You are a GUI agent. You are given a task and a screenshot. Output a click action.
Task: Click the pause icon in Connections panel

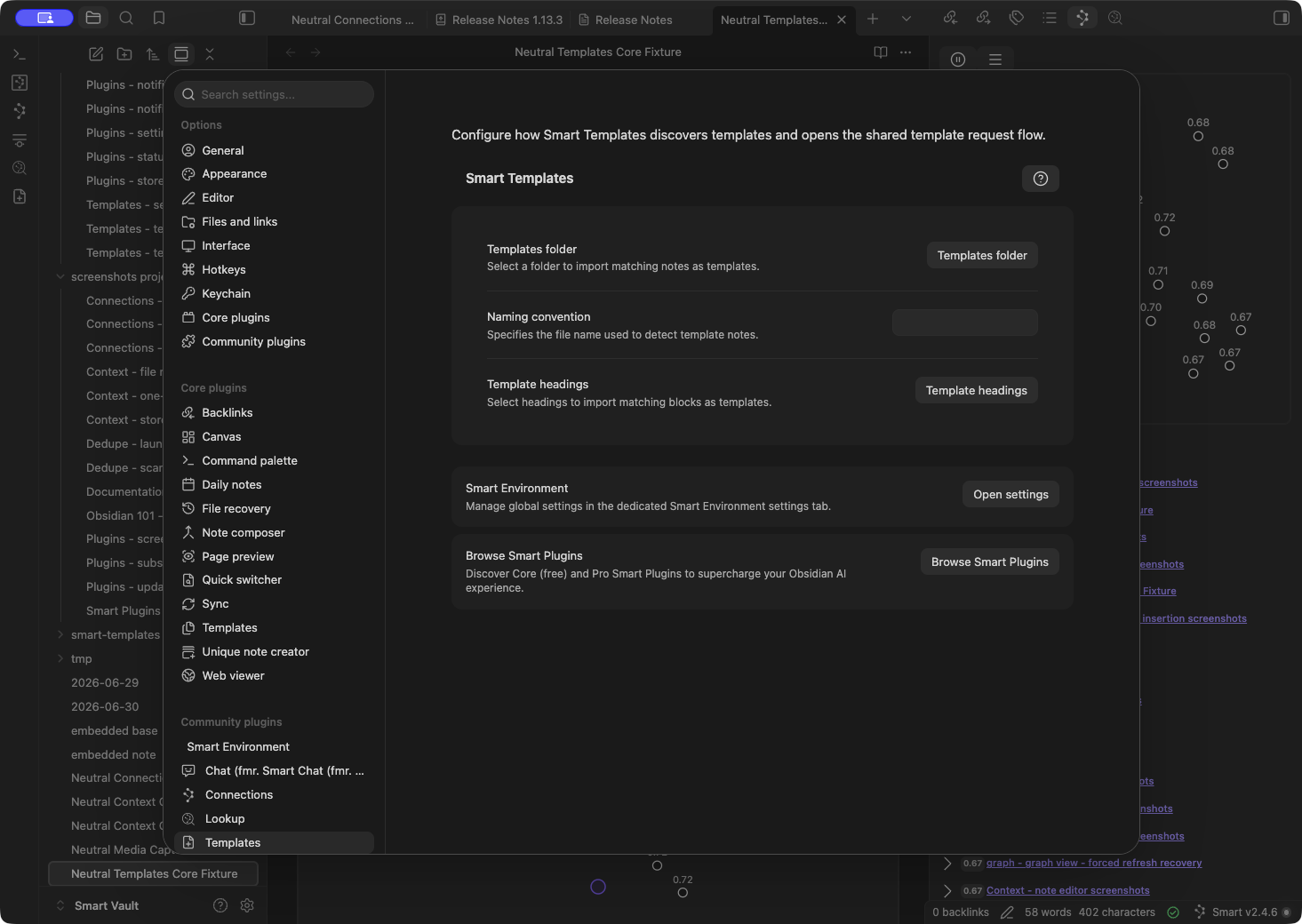(958, 60)
